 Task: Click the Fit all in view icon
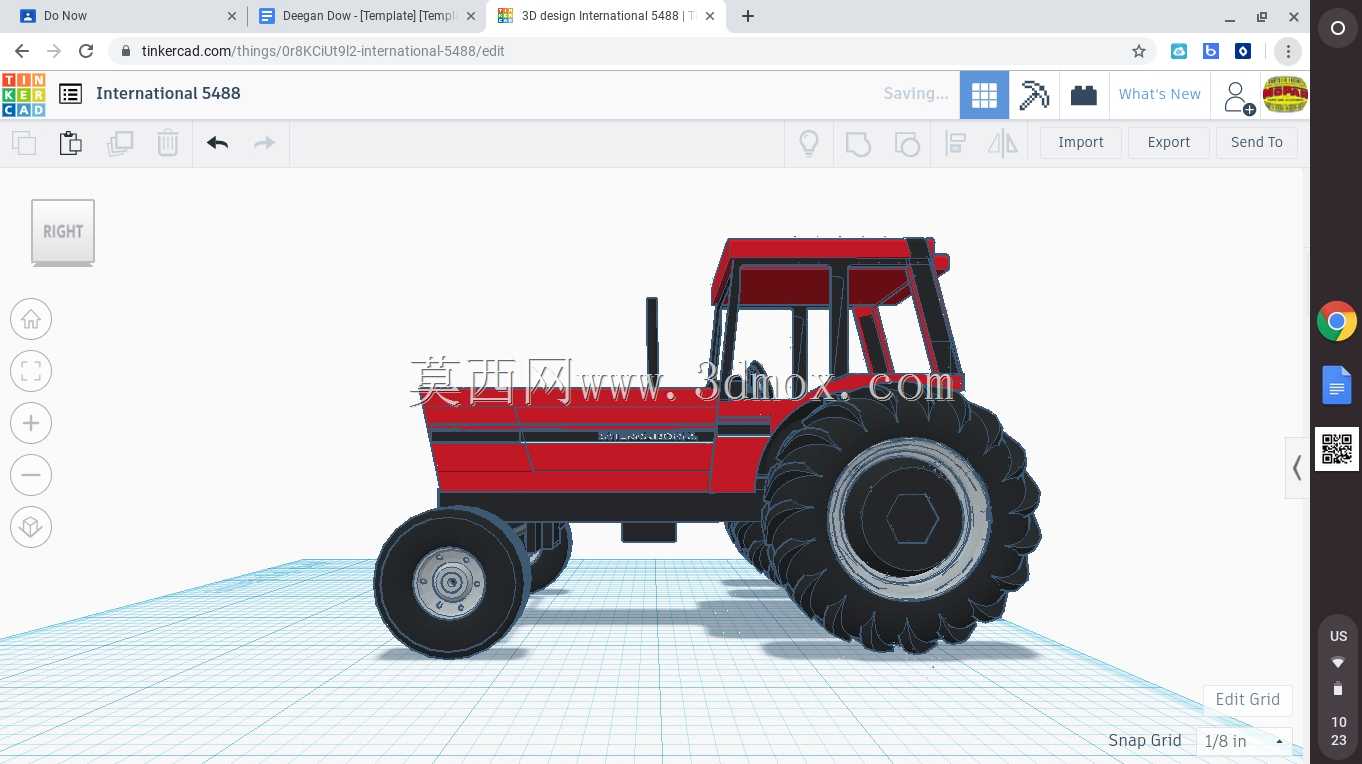tap(31, 371)
